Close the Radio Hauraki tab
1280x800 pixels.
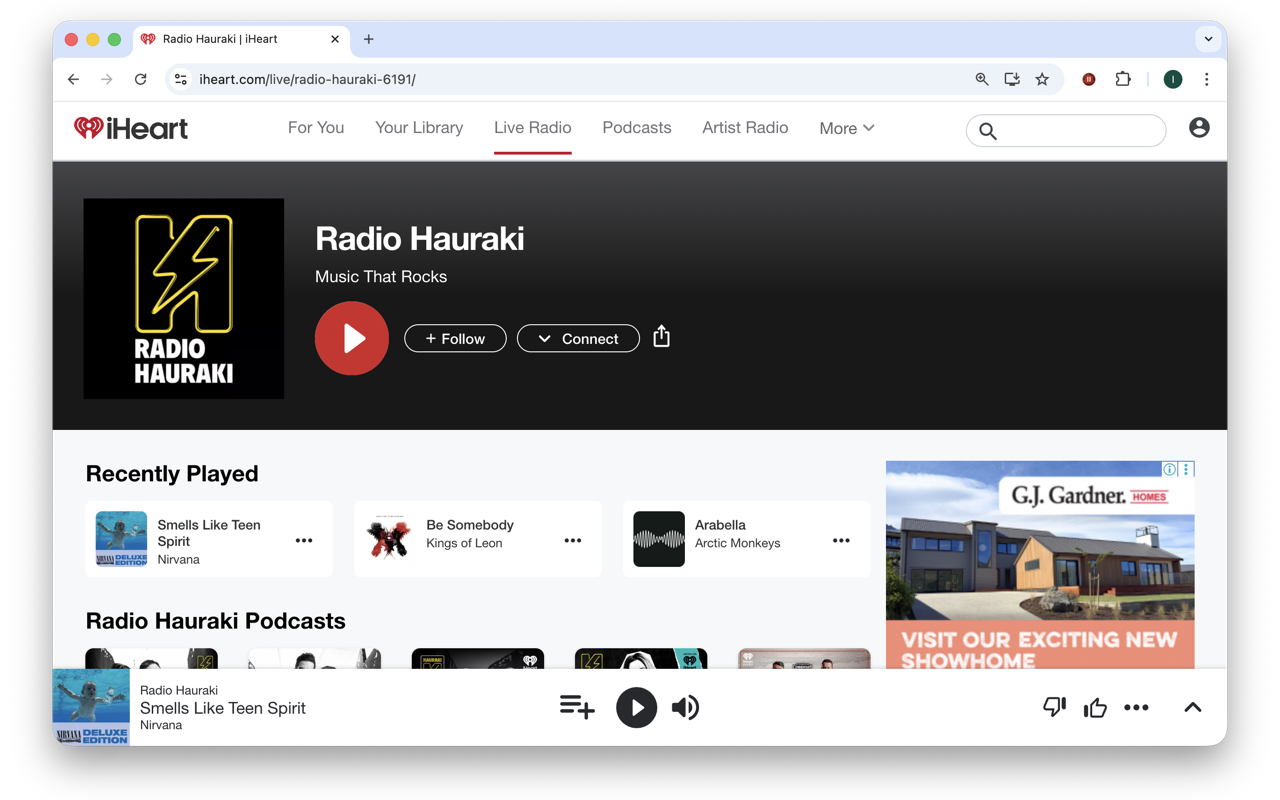[335, 39]
